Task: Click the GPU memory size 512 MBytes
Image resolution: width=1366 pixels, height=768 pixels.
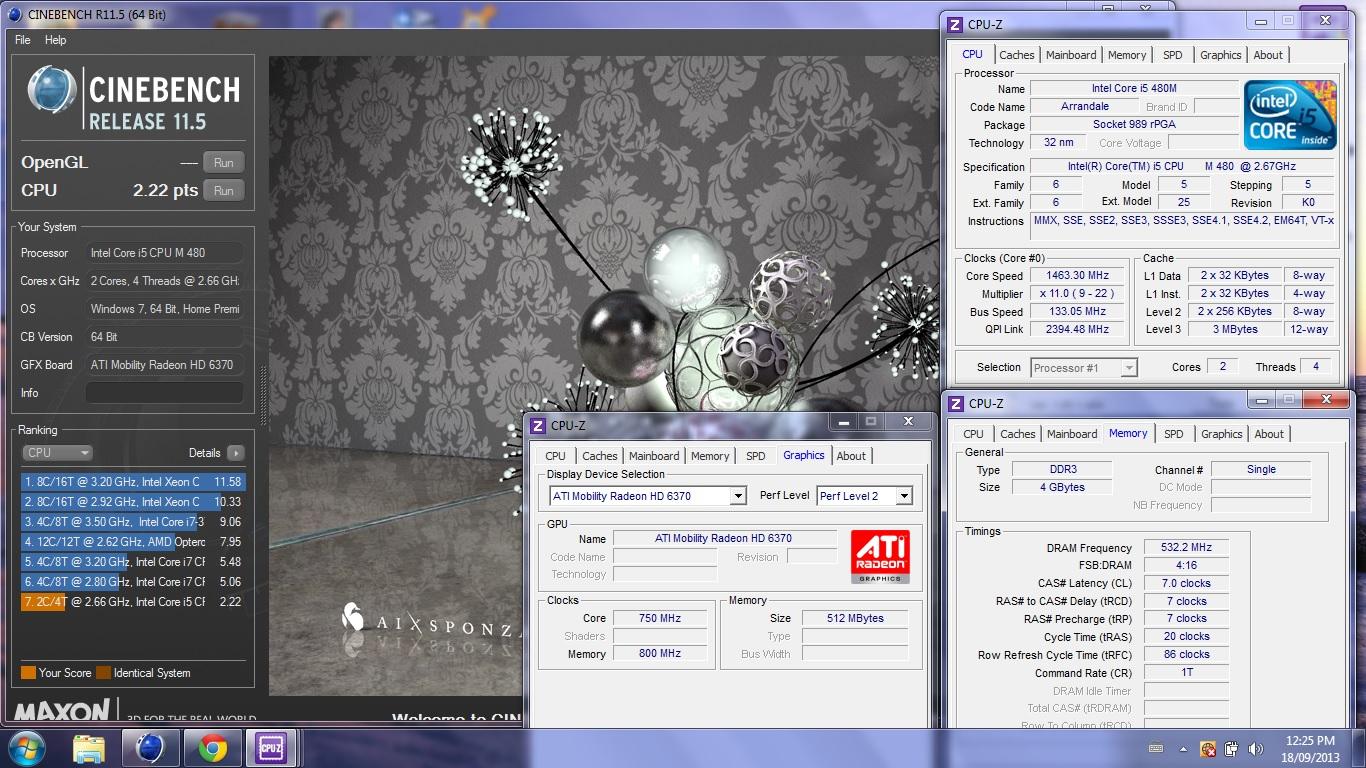Action: [x=855, y=618]
